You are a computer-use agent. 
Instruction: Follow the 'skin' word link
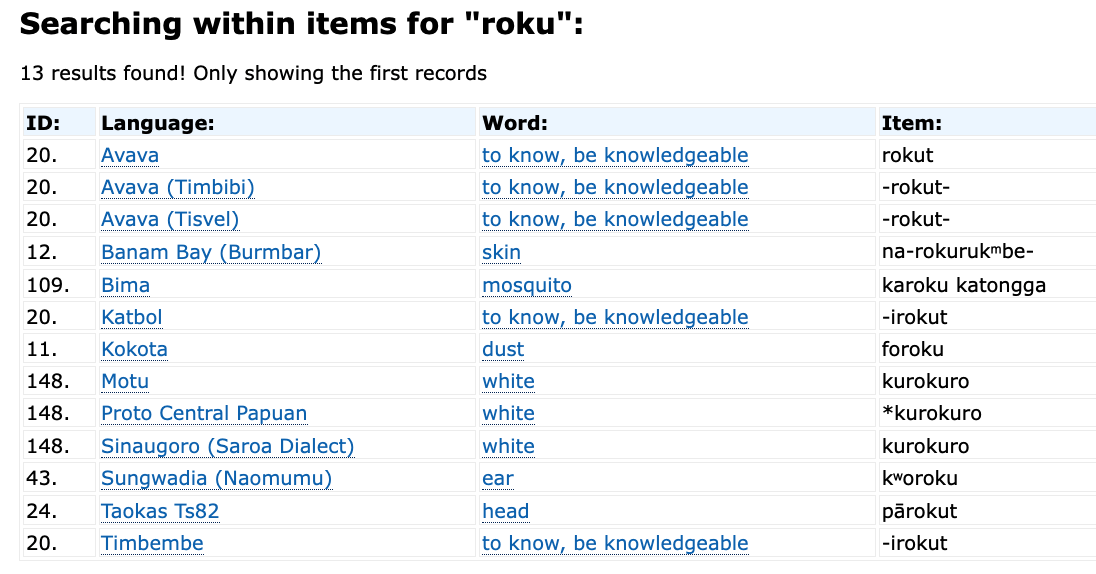(x=501, y=252)
